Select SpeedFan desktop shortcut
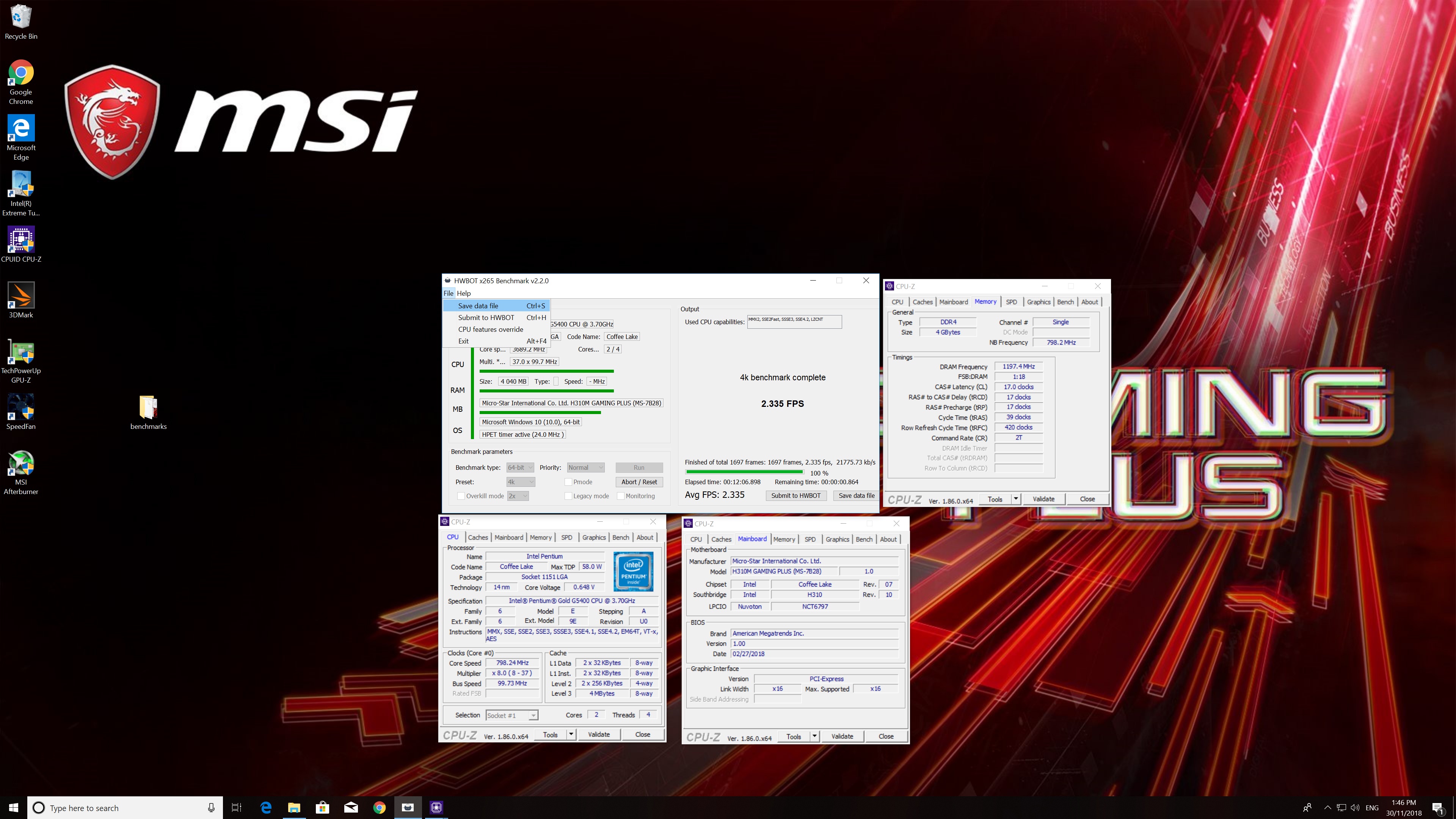The width and height of the screenshot is (1456, 819). tap(21, 412)
